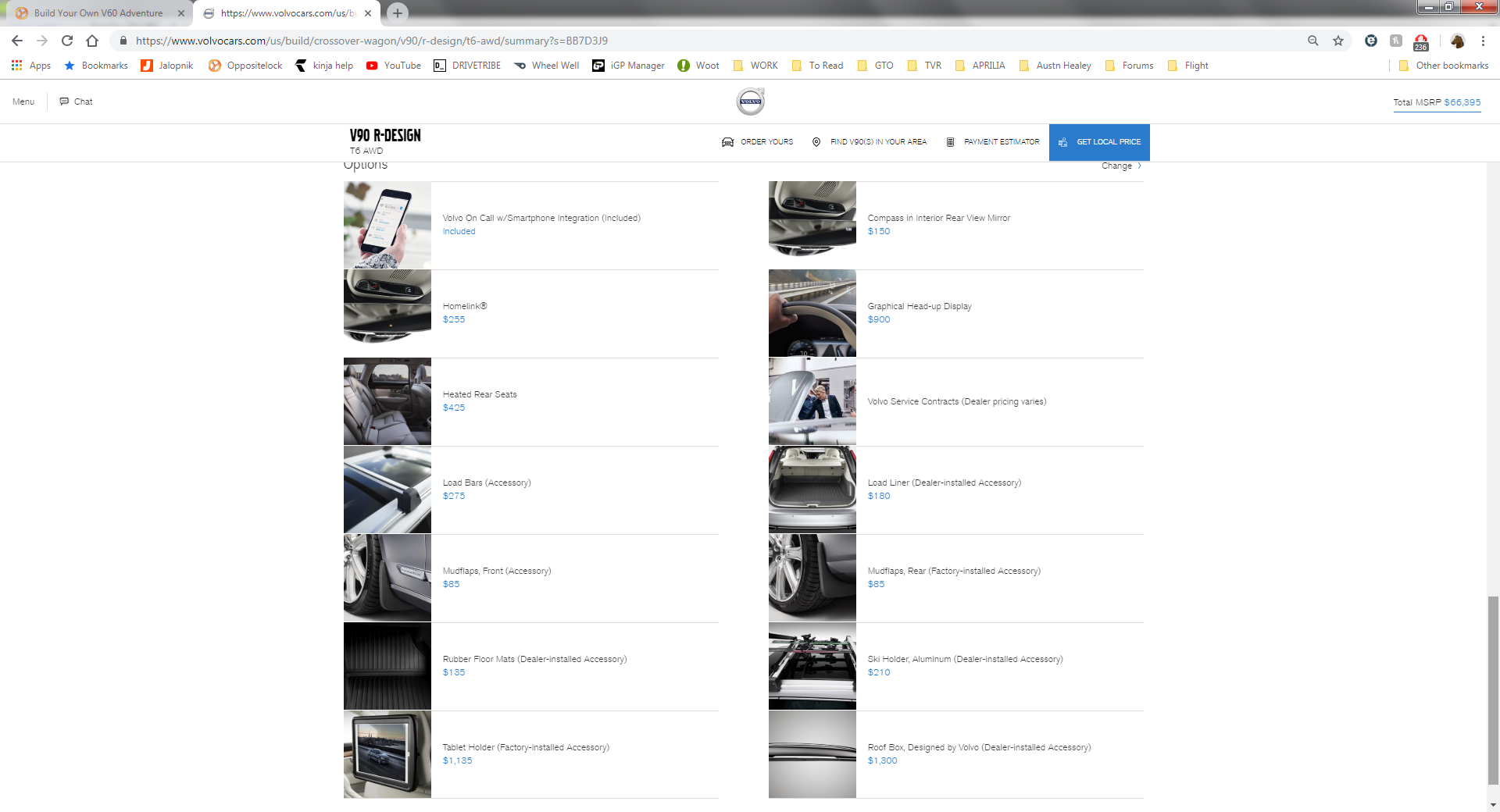Open the user profile avatar

1457,41
